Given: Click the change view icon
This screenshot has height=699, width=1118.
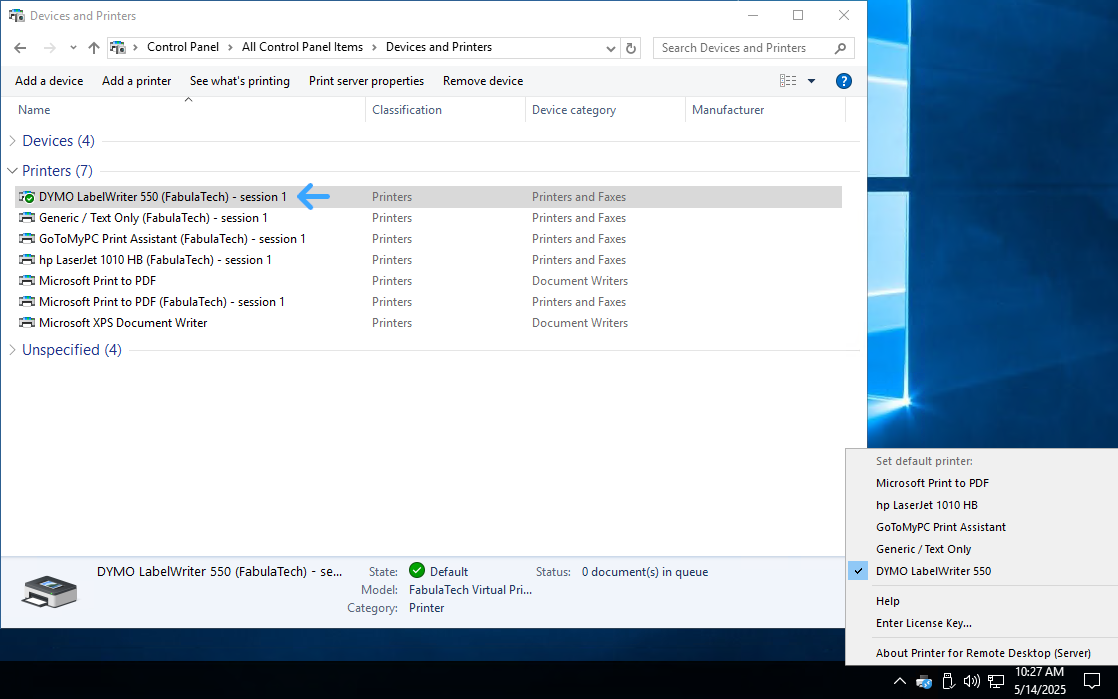Looking at the screenshot, I should (x=788, y=81).
